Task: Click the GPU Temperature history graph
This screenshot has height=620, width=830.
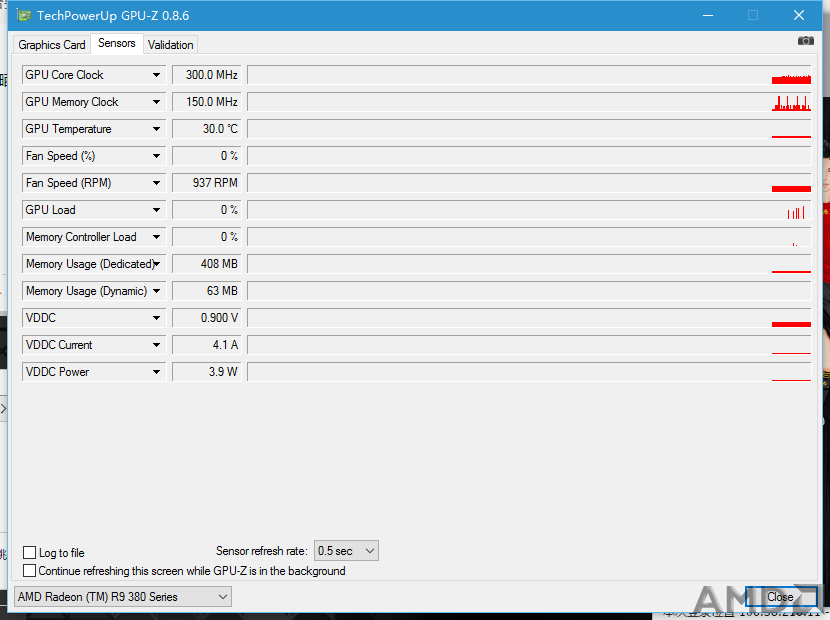Action: [x=529, y=129]
